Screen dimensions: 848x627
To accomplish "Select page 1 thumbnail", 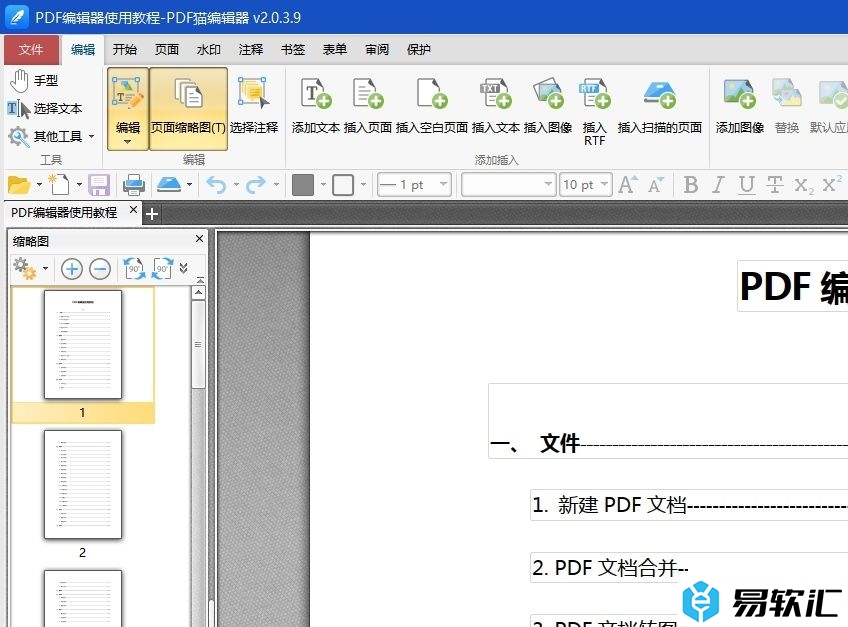I will [x=83, y=345].
